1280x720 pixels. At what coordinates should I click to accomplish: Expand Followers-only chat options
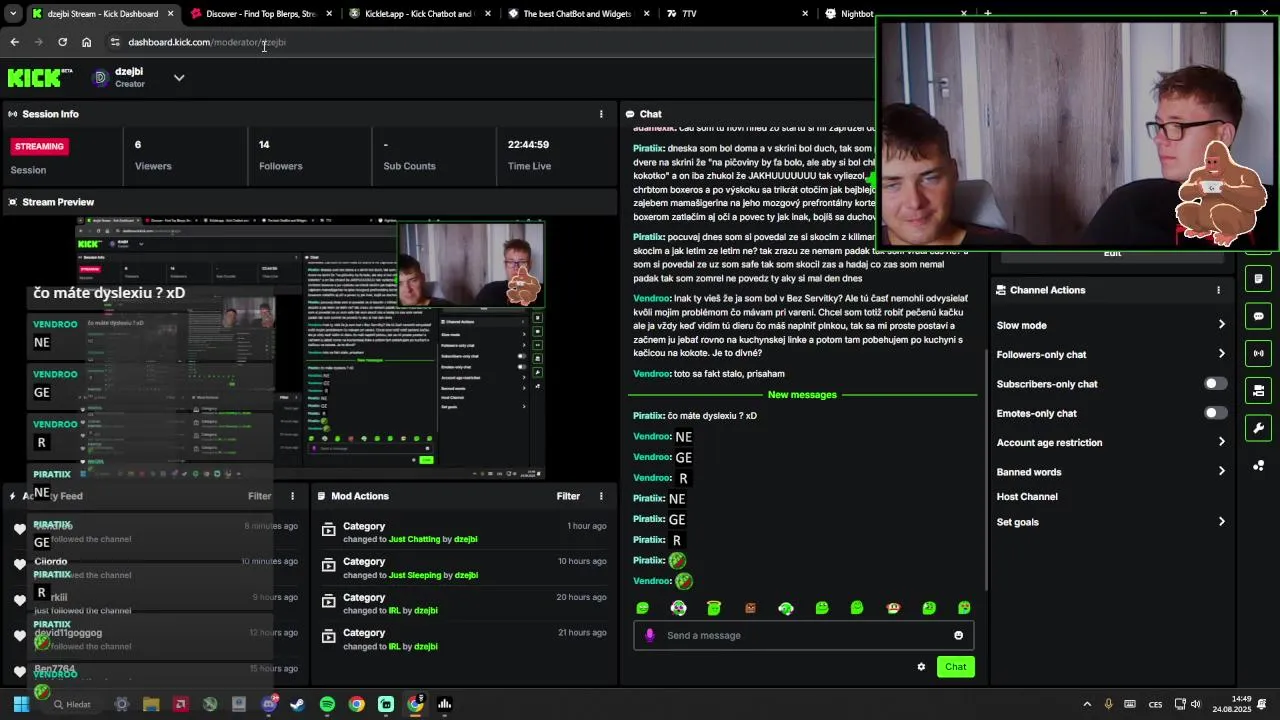1221,354
